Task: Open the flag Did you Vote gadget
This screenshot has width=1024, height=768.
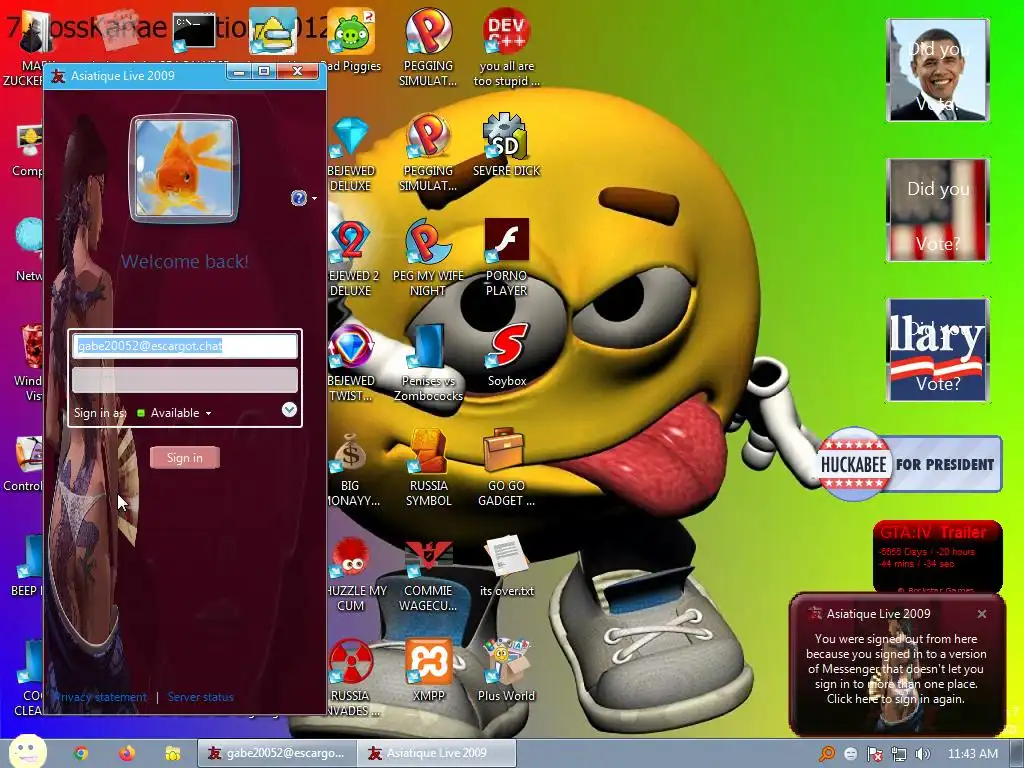Action: tap(938, 210)
